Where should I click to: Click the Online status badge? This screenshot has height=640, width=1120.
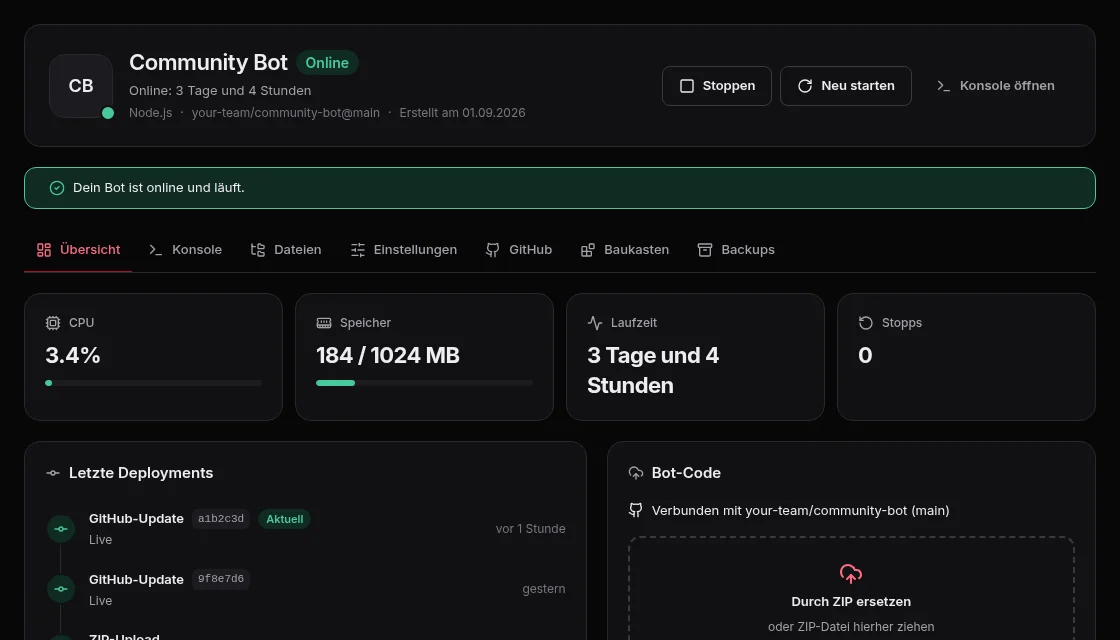tap(327, 63)
